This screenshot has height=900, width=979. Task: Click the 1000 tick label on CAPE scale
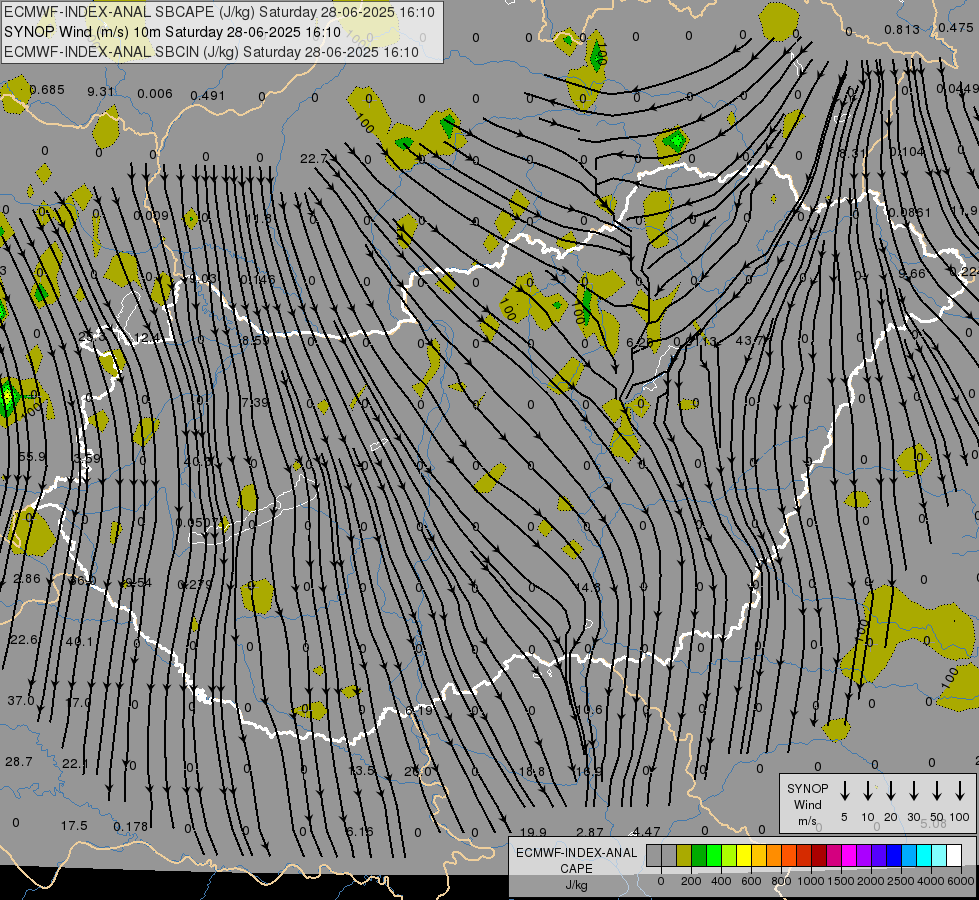[x=810, y=881]
